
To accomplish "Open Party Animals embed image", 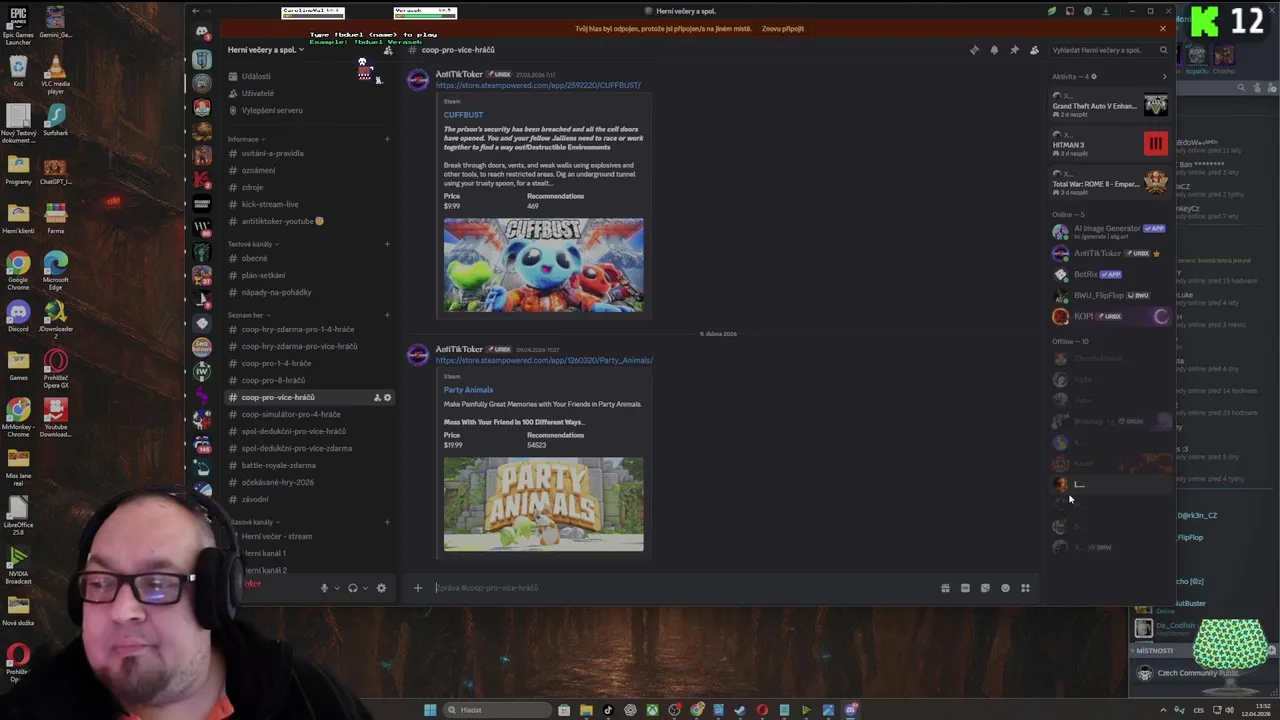I will pyautogui.click(x=543, y=504).
